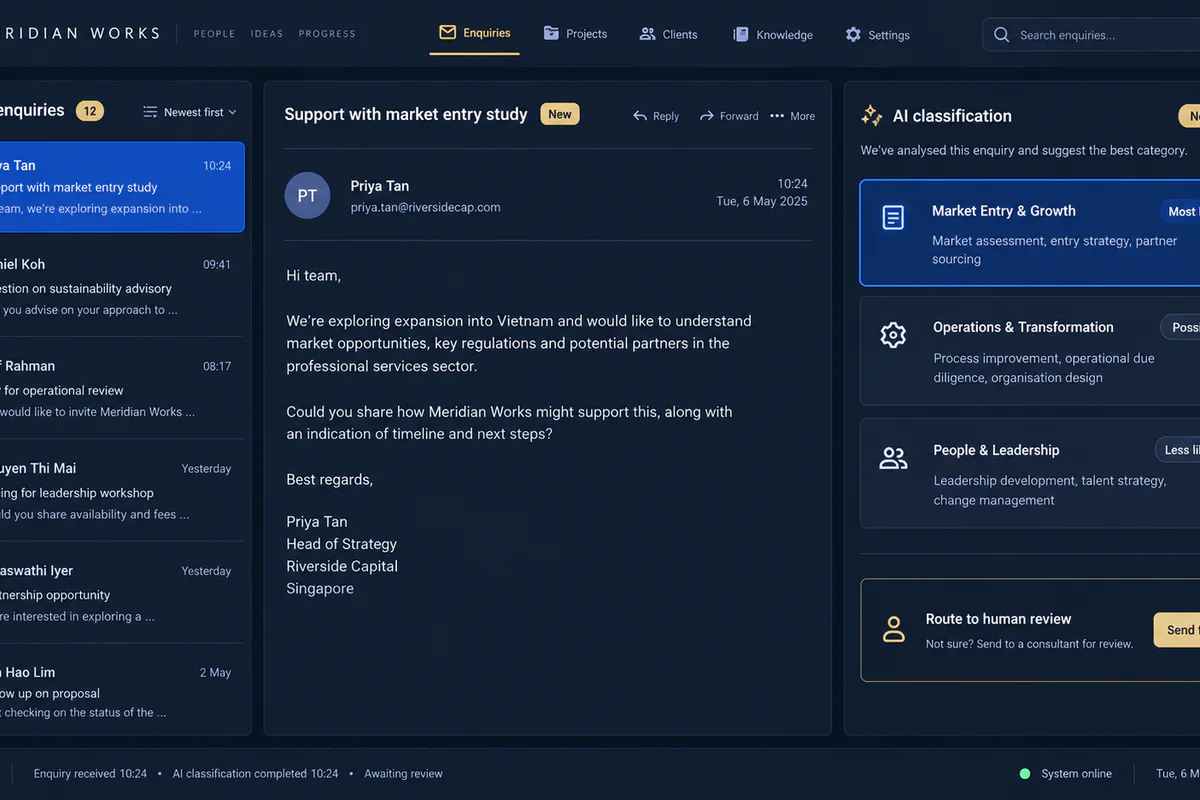Click the AI classification sparkle icon

(871, 115)
